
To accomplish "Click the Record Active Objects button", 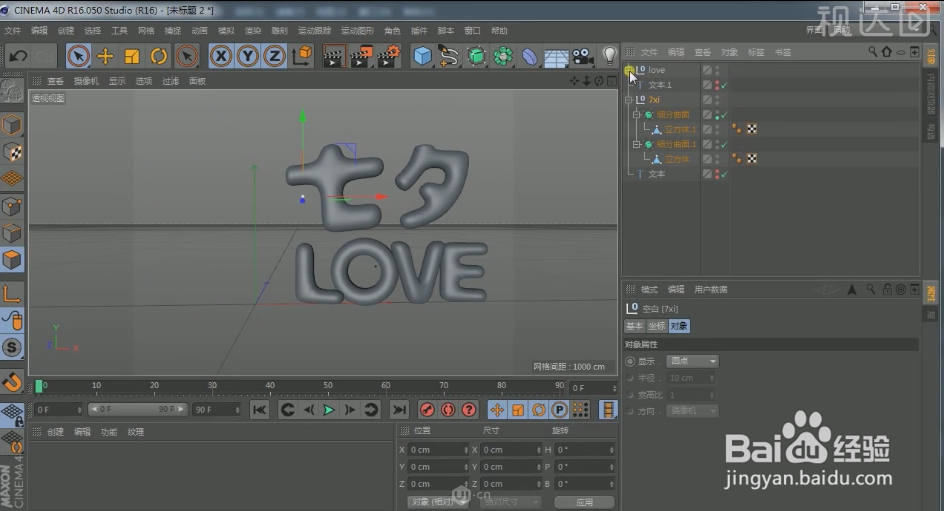I will coord(427,410).
